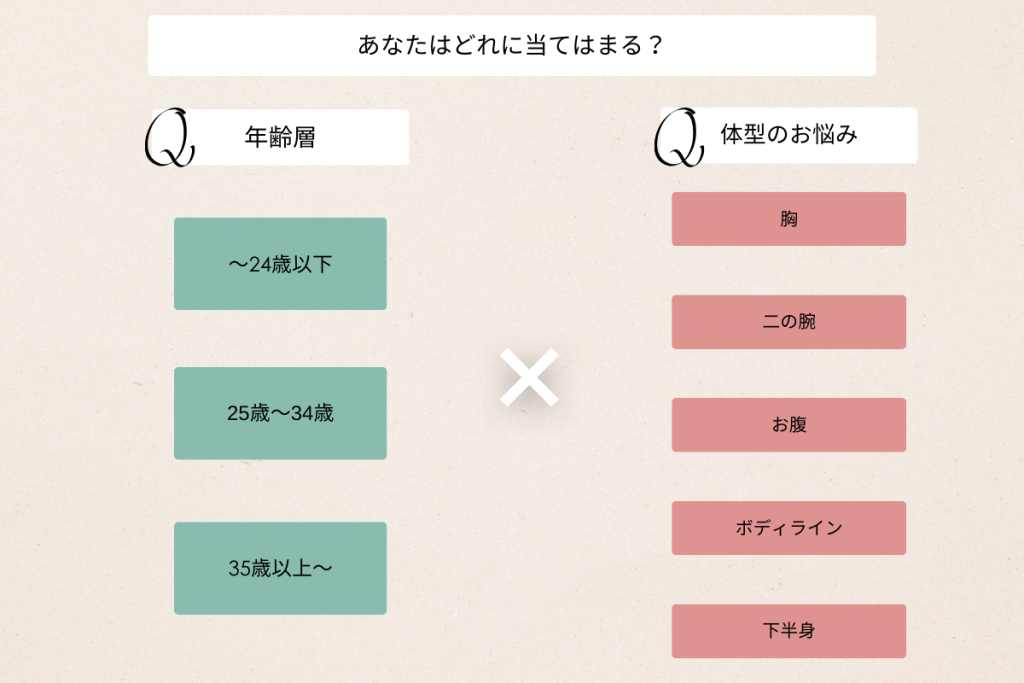This screenshot has width=1024, height=683.
Task: Tap the top green age button, 〜24歳以下
Action: [280, 264]
